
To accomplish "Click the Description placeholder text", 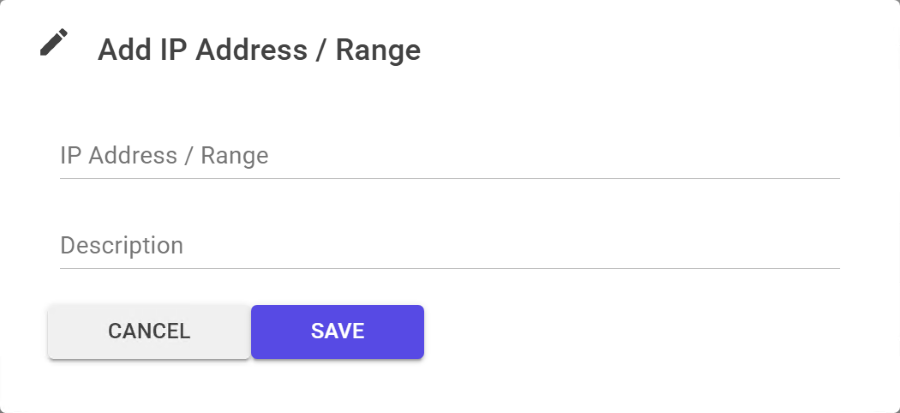I will (122, 246).
